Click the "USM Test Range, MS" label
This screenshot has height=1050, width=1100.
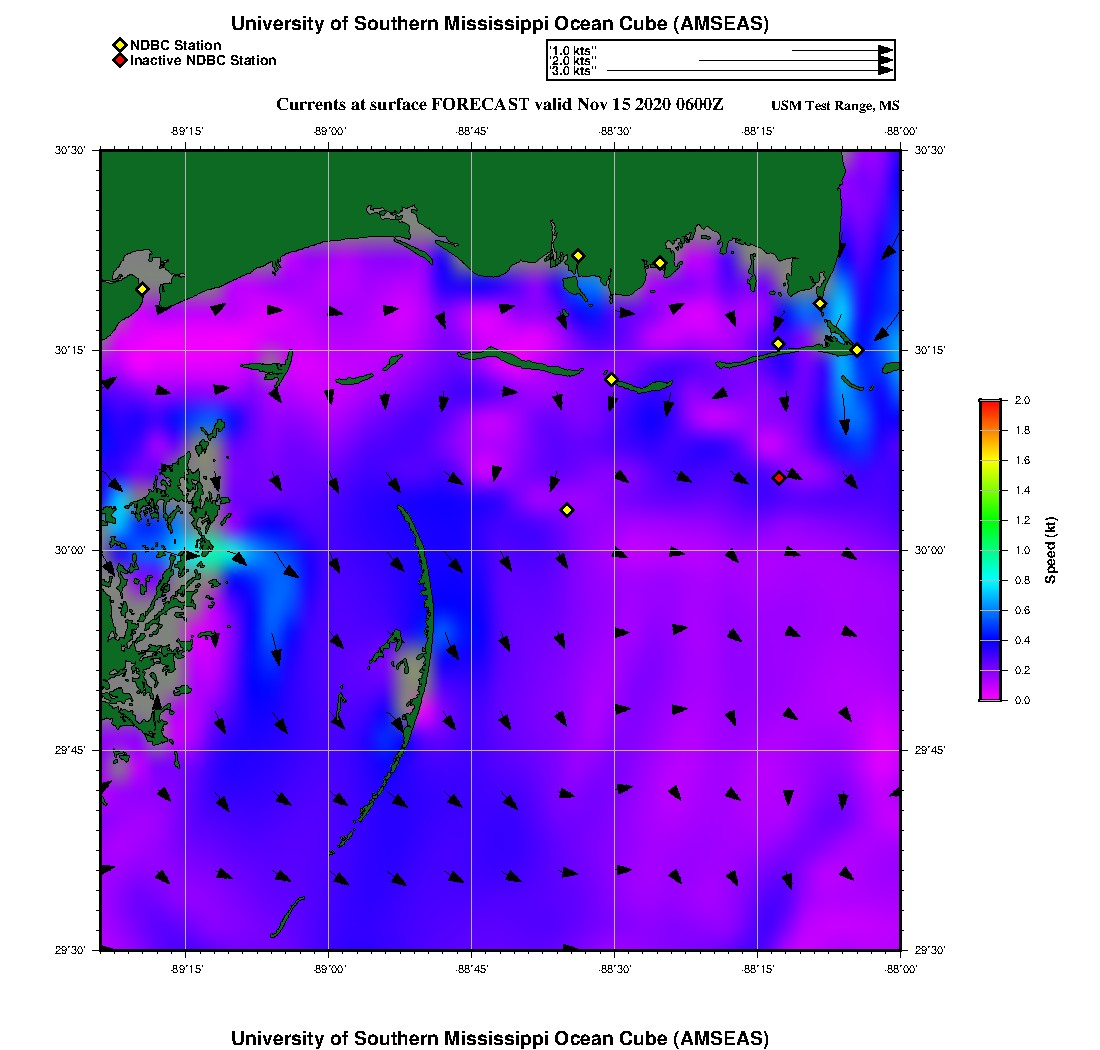click(x=835, y=106)
